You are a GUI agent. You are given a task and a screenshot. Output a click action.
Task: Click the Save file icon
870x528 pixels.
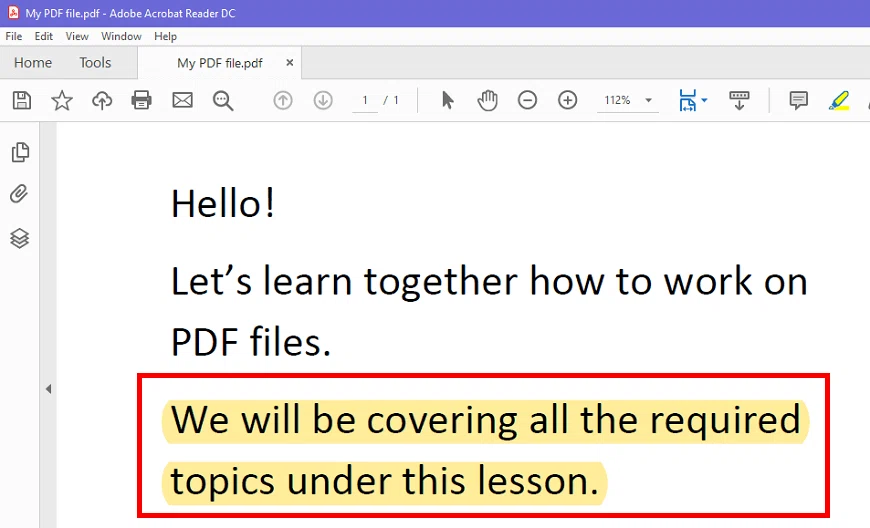[x=22, y=100]
